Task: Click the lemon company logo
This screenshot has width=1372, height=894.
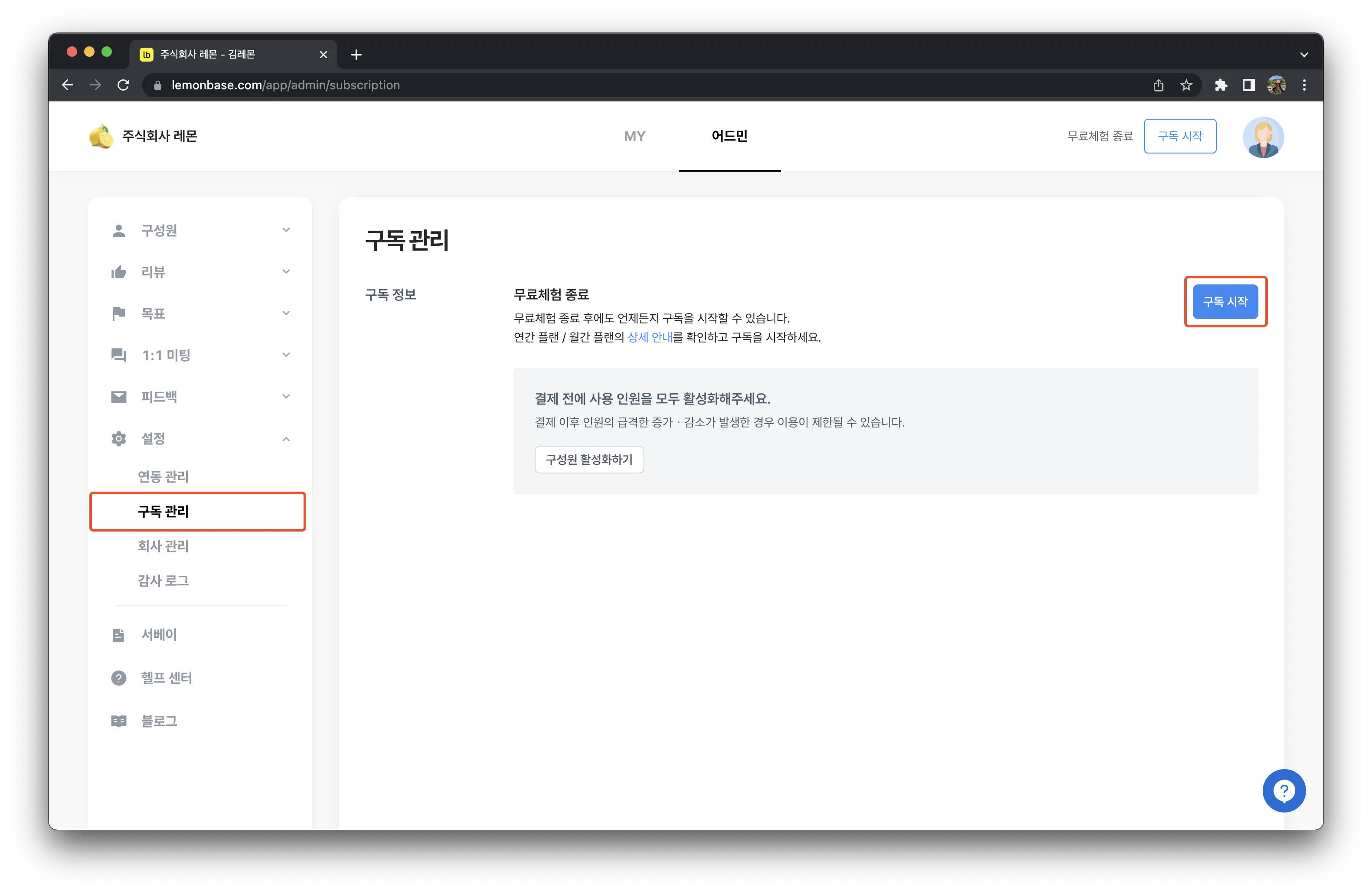Action: 101,136
